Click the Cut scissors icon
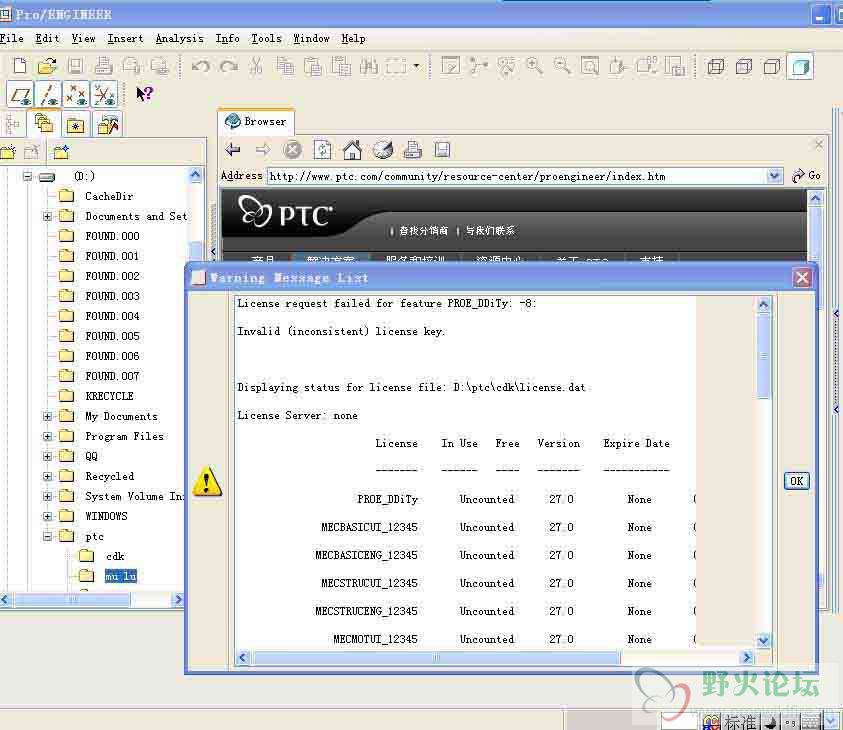 point(256,66)
